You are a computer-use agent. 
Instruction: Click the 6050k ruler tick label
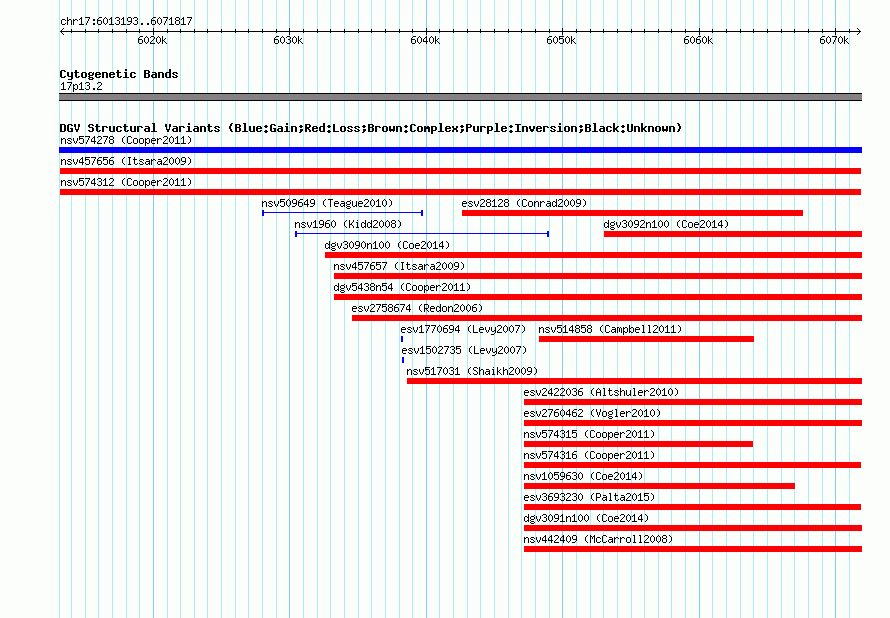tap(561, 40)
